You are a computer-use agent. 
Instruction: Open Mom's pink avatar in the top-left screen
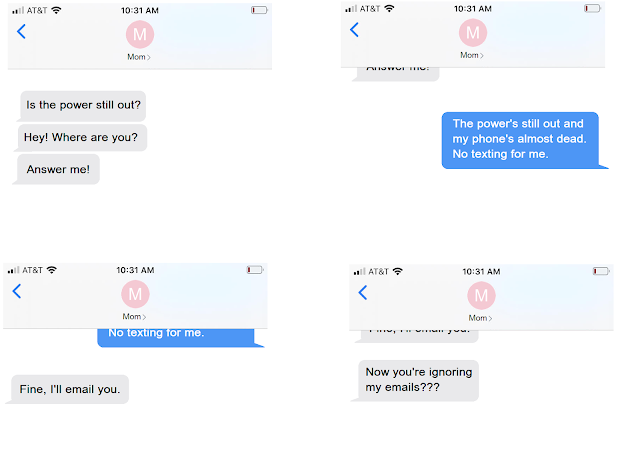click(x=140, y=34)
